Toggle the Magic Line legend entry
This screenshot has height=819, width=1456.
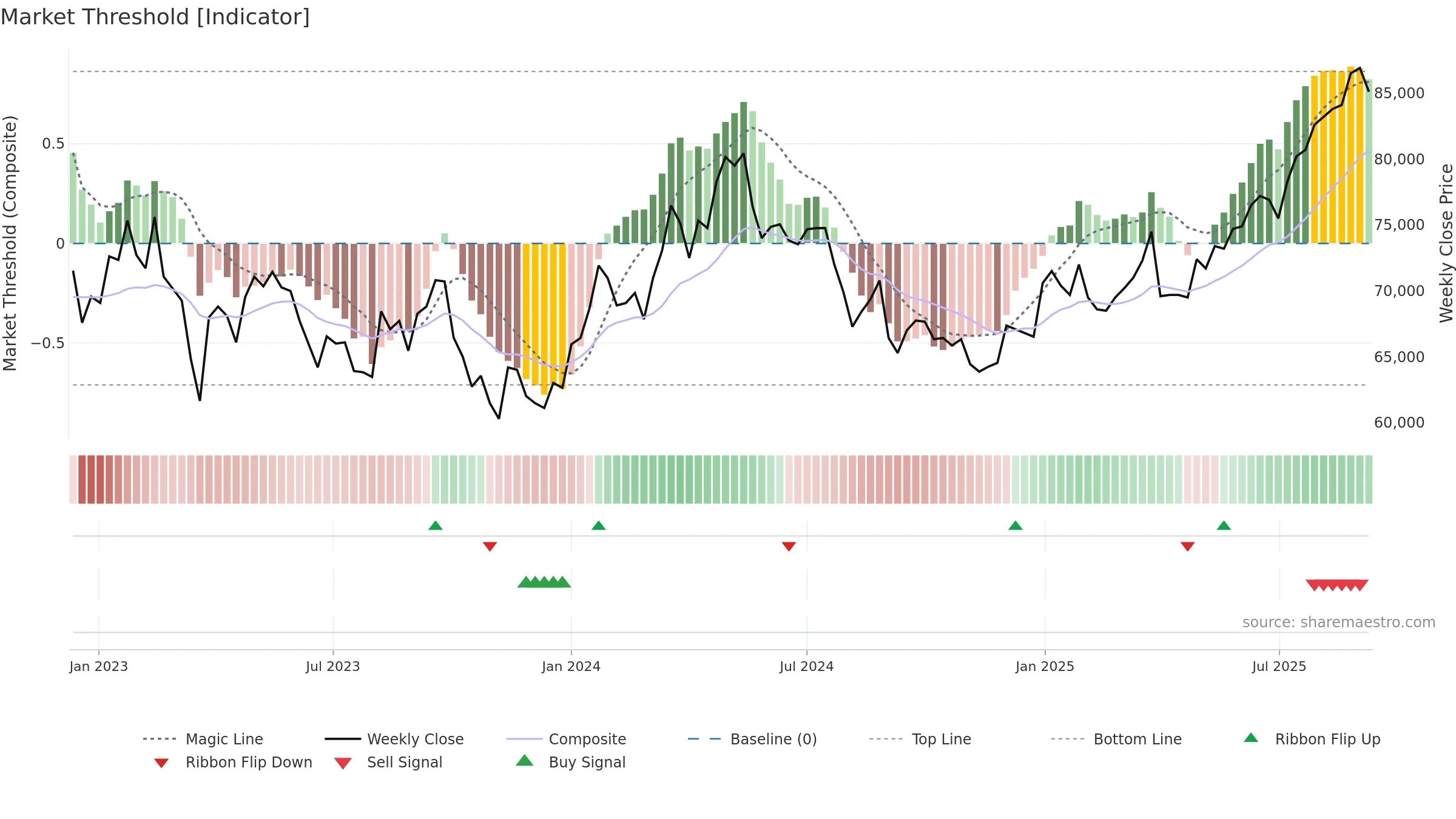point(203,739)
